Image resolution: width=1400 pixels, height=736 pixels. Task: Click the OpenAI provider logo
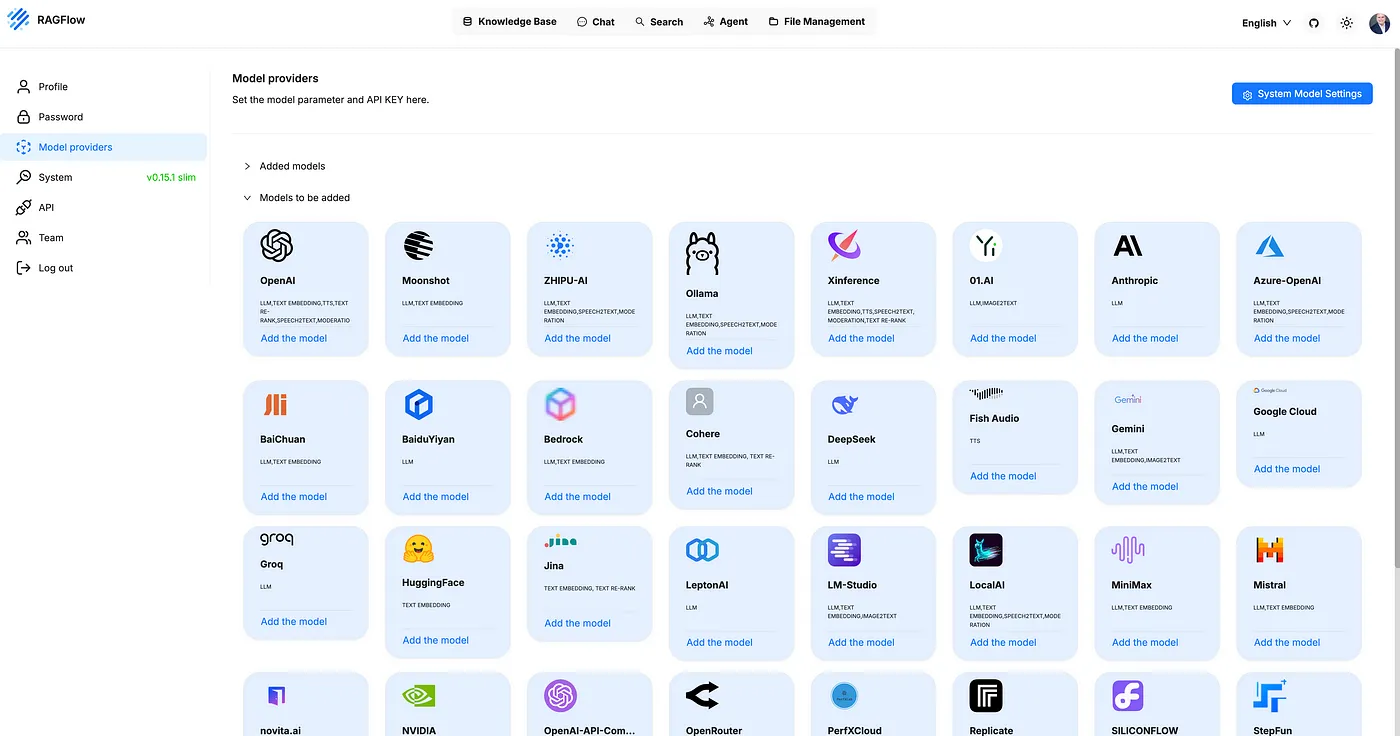click(x=276, y=245)
